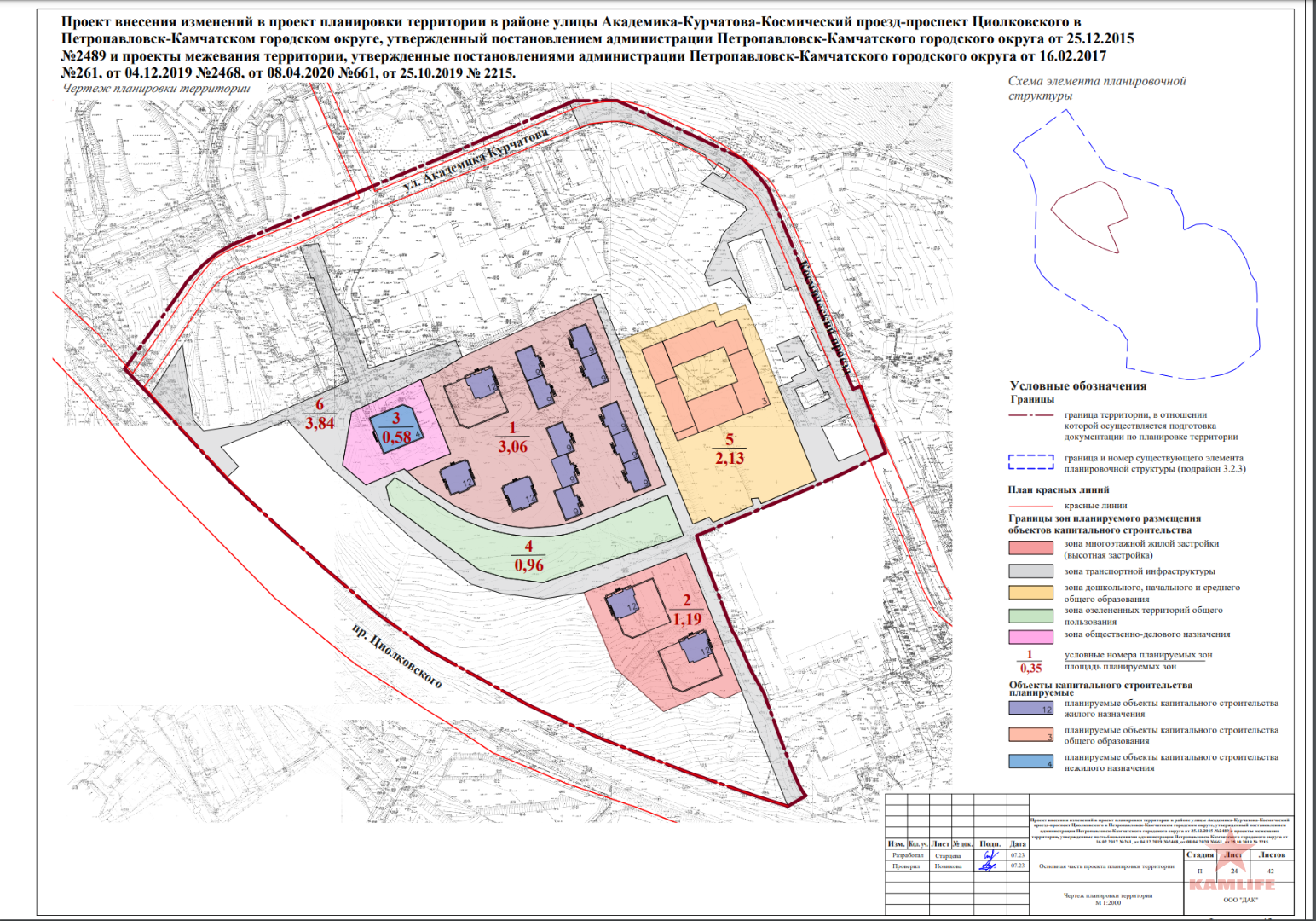1316x921 pixels.
Task: Click the title block cell 'Листов'
Action: tap(1272, 854)
